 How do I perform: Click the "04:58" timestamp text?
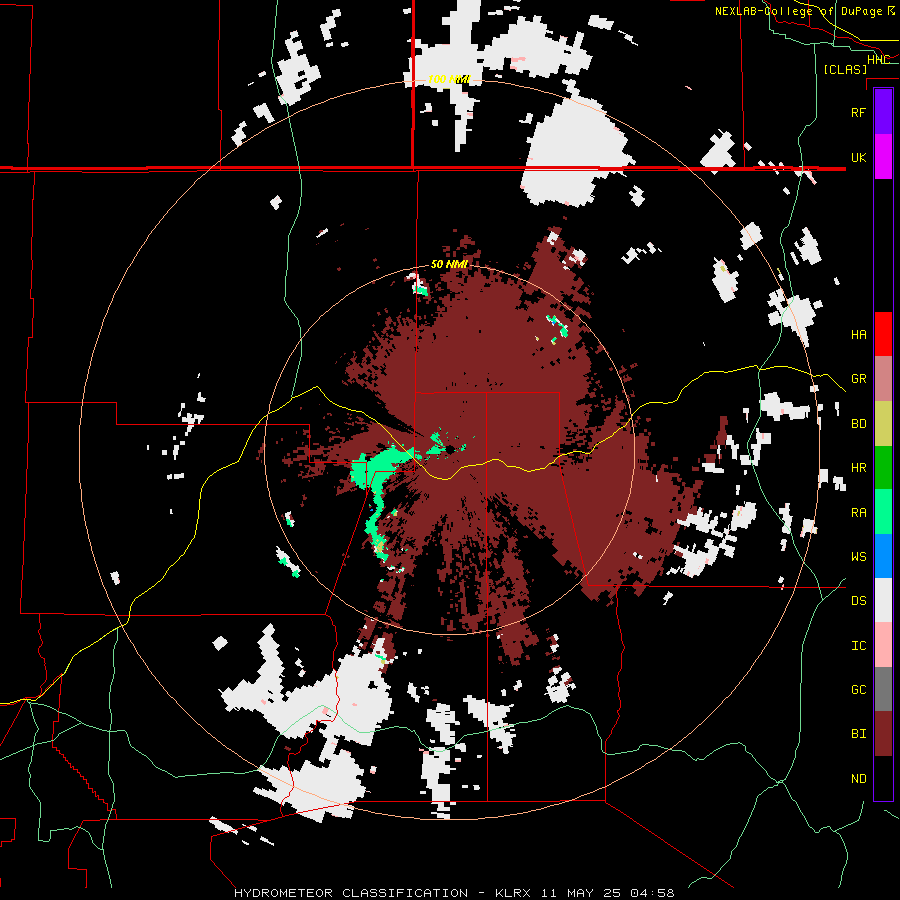tap(652, 893)
